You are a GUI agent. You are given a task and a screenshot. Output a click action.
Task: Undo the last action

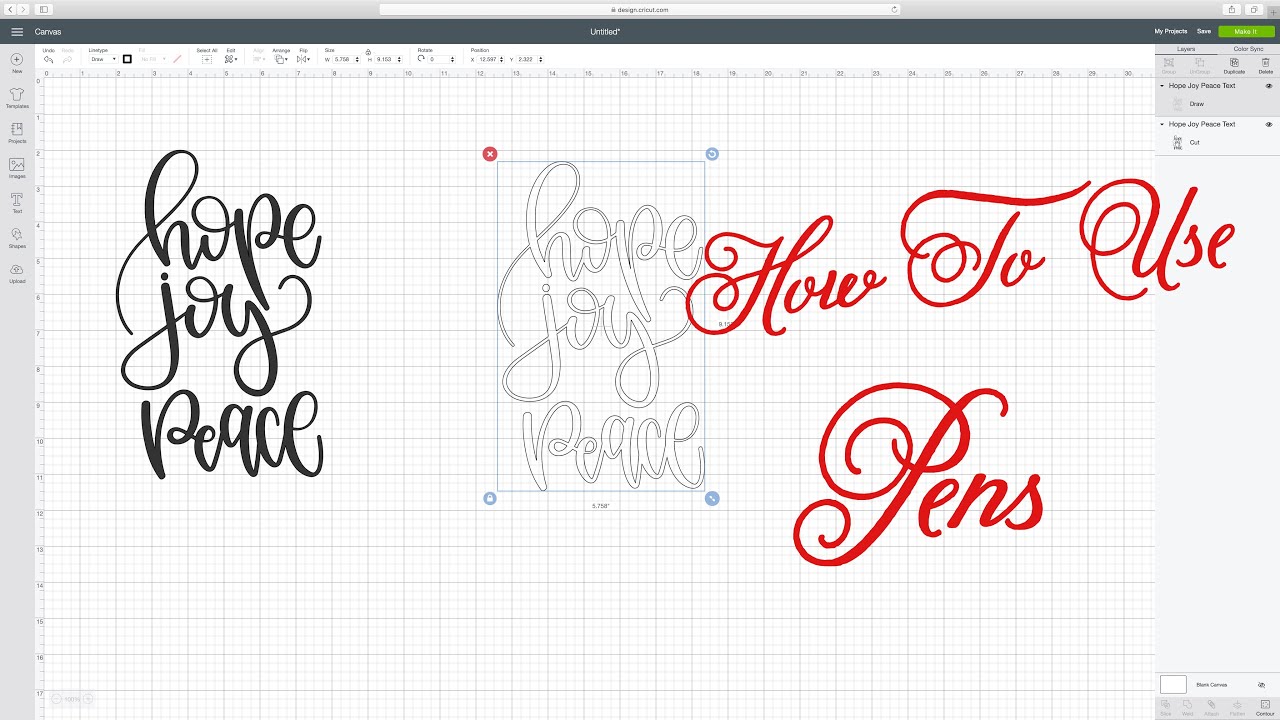click(48, 59)
